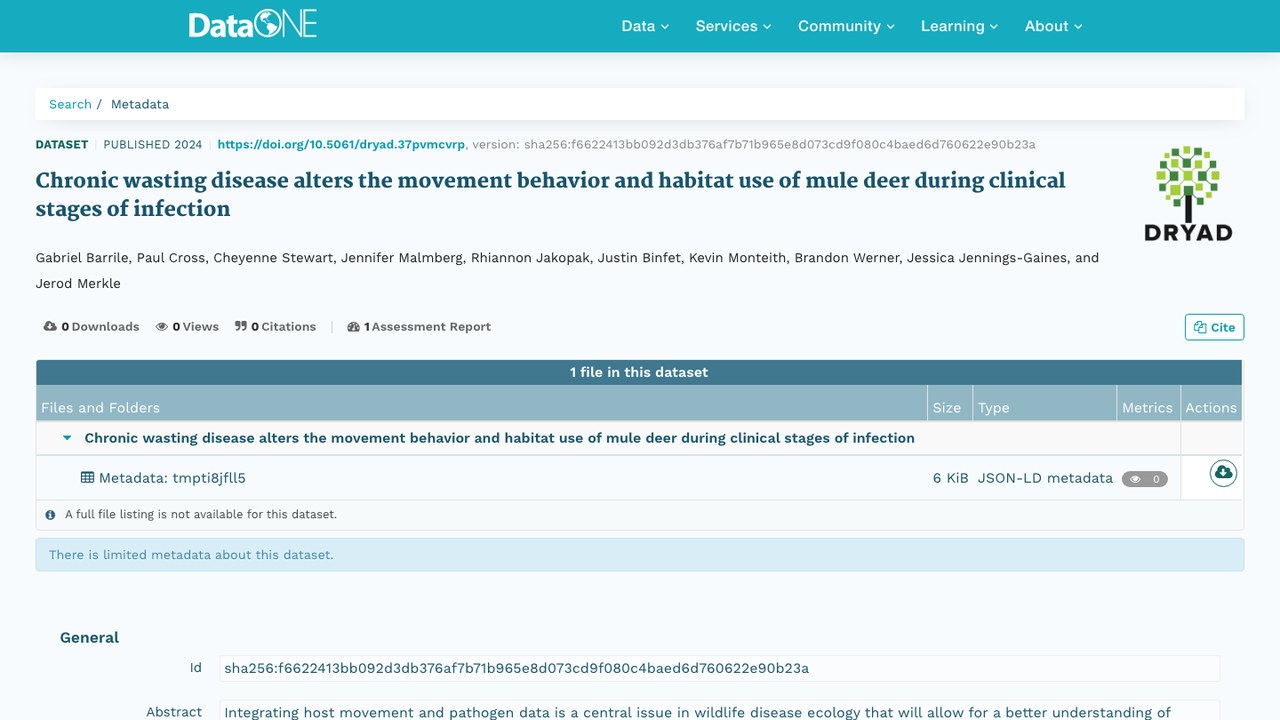The width and height of the screenshot is (1280, 720).
Task: Click the Views eye icon
Action: tap(161, 327)
